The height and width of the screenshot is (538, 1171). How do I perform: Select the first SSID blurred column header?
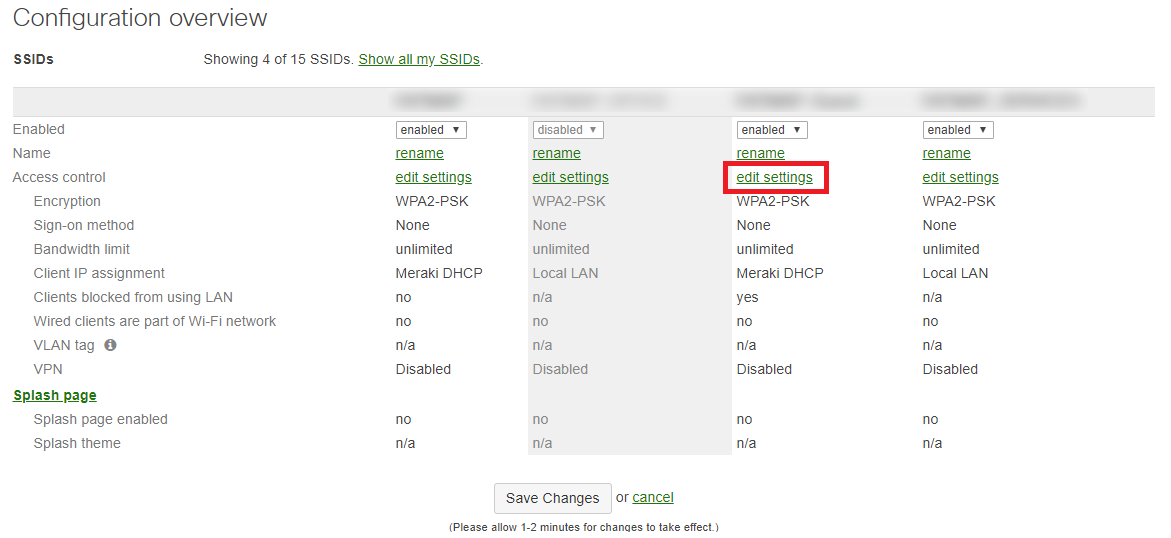coord(430,101)
